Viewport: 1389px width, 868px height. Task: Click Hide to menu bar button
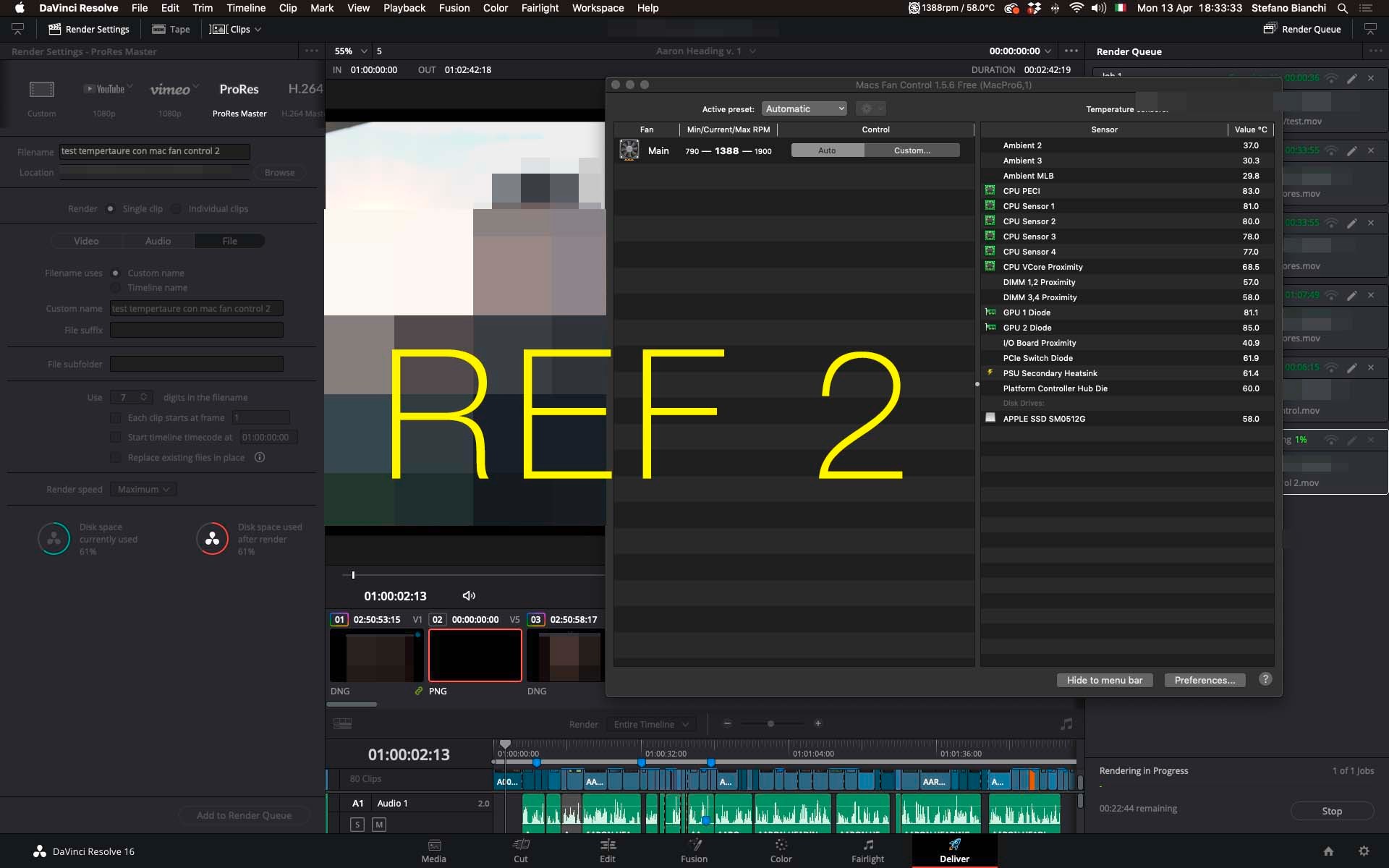(x=1104, y=680)
